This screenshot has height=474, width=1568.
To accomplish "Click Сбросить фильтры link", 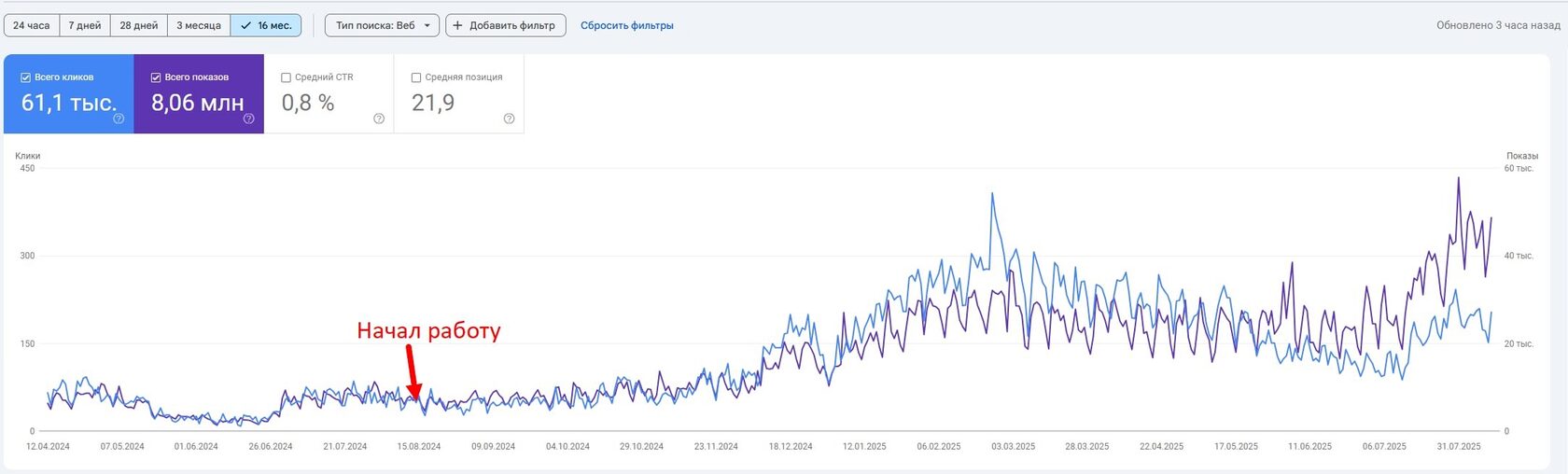I will pos(627,25).
